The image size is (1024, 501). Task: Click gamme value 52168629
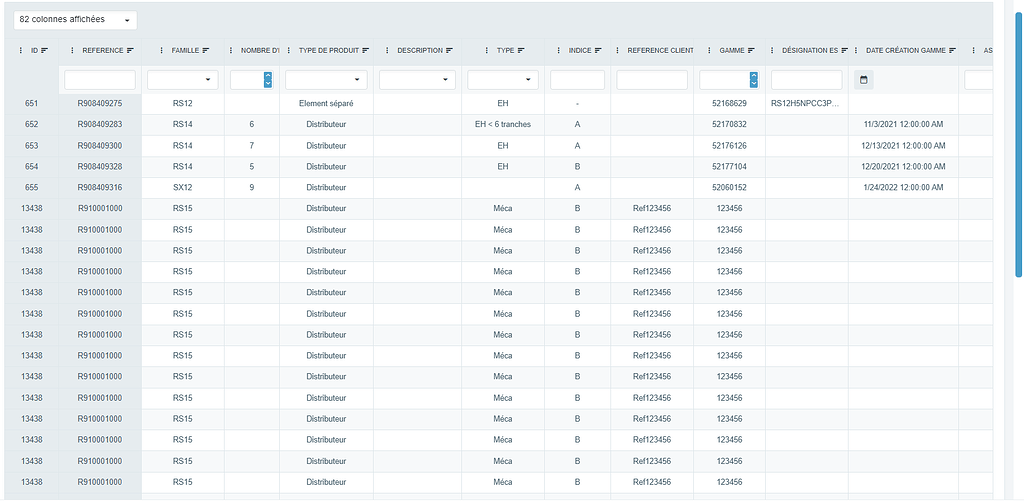point(729,103)
